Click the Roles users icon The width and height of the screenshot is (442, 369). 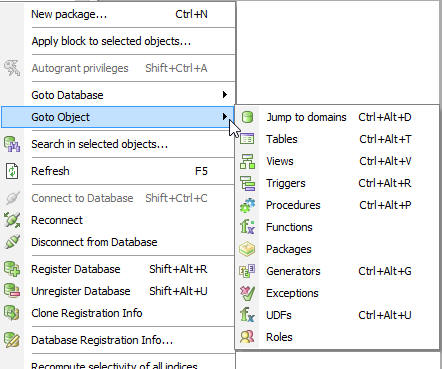coord(247,337)
